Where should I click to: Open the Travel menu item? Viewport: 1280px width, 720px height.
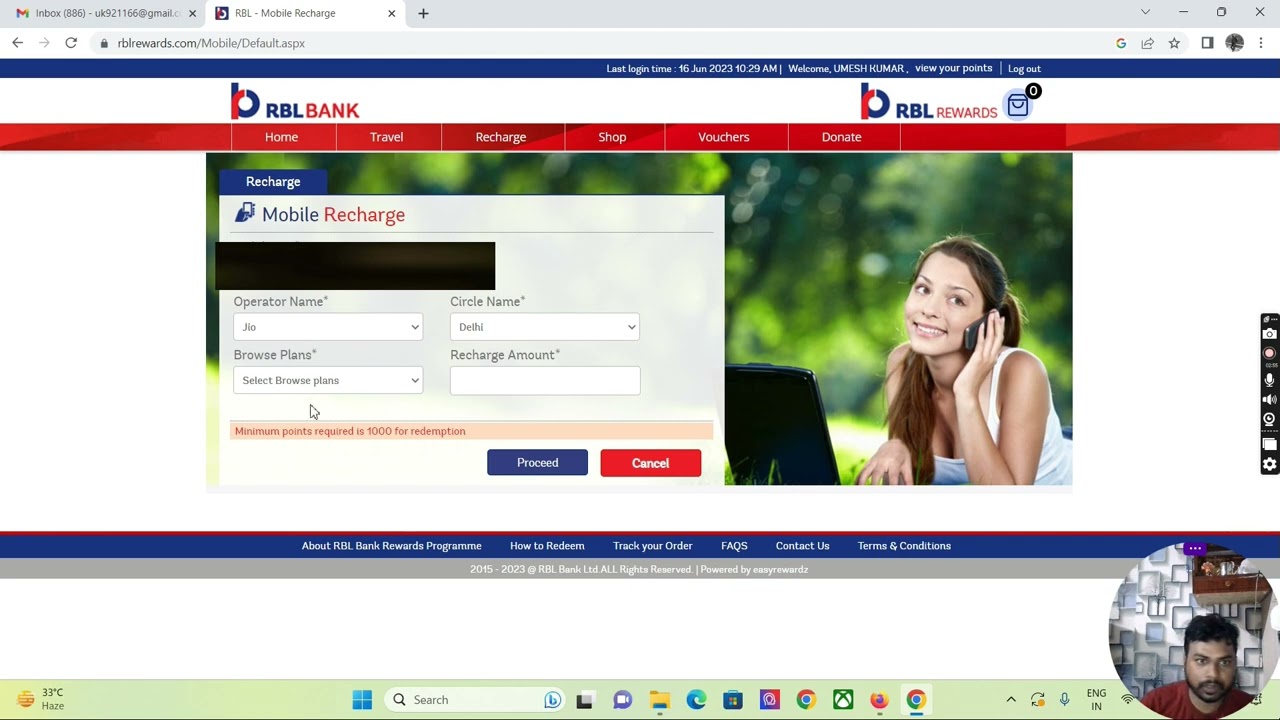tap(387, 137)
